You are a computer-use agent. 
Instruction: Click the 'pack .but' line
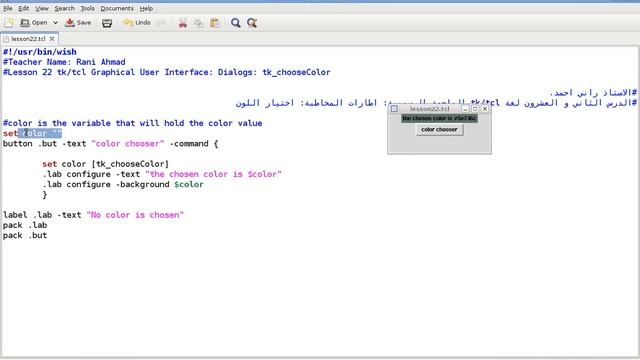[x=25, y=236]
